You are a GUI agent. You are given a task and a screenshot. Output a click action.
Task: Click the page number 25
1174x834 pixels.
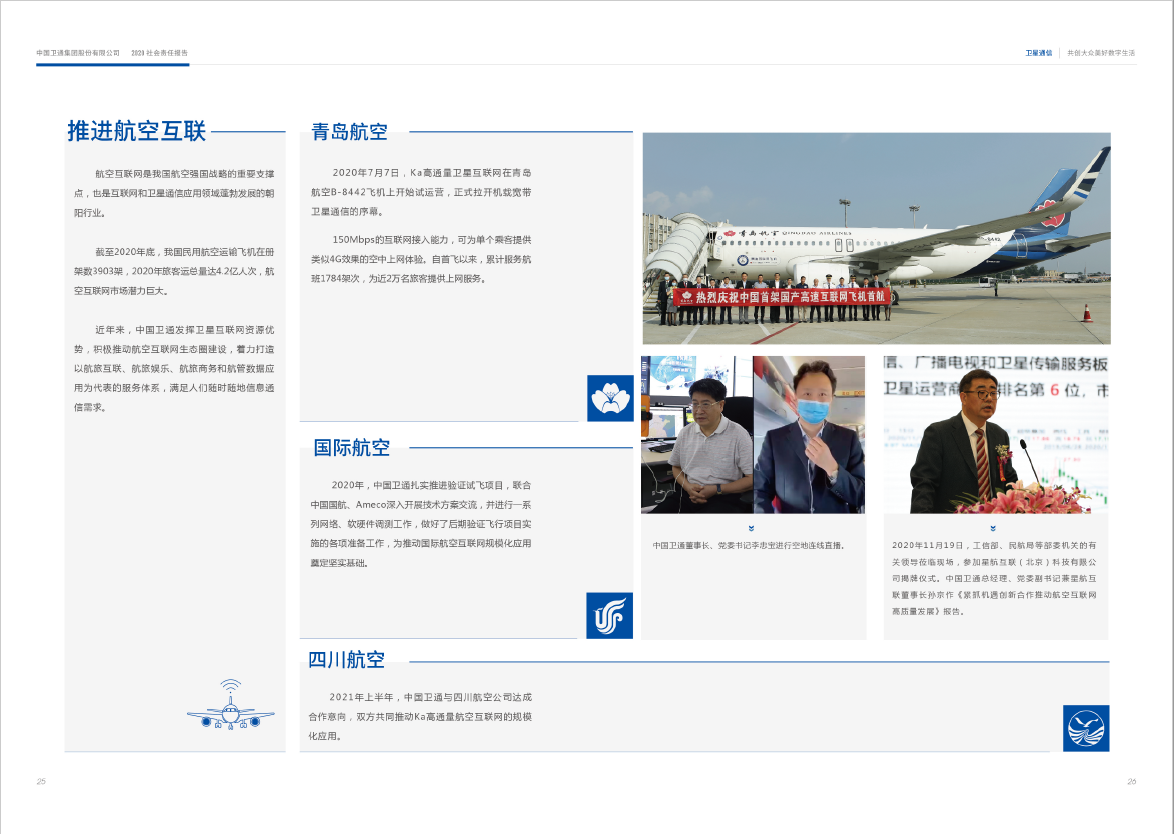(x=41, y=782)
